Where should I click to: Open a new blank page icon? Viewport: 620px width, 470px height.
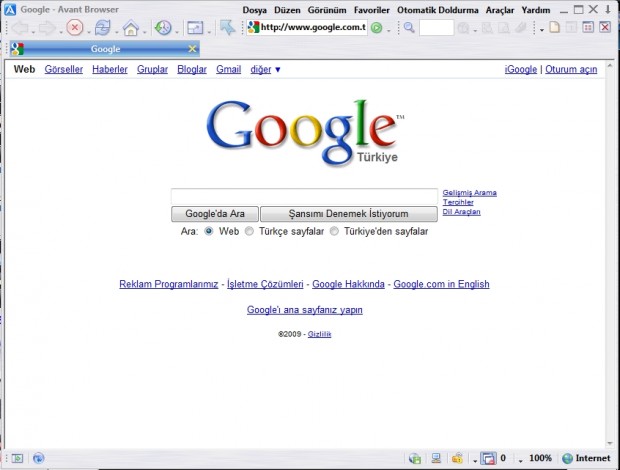(555, 28)
